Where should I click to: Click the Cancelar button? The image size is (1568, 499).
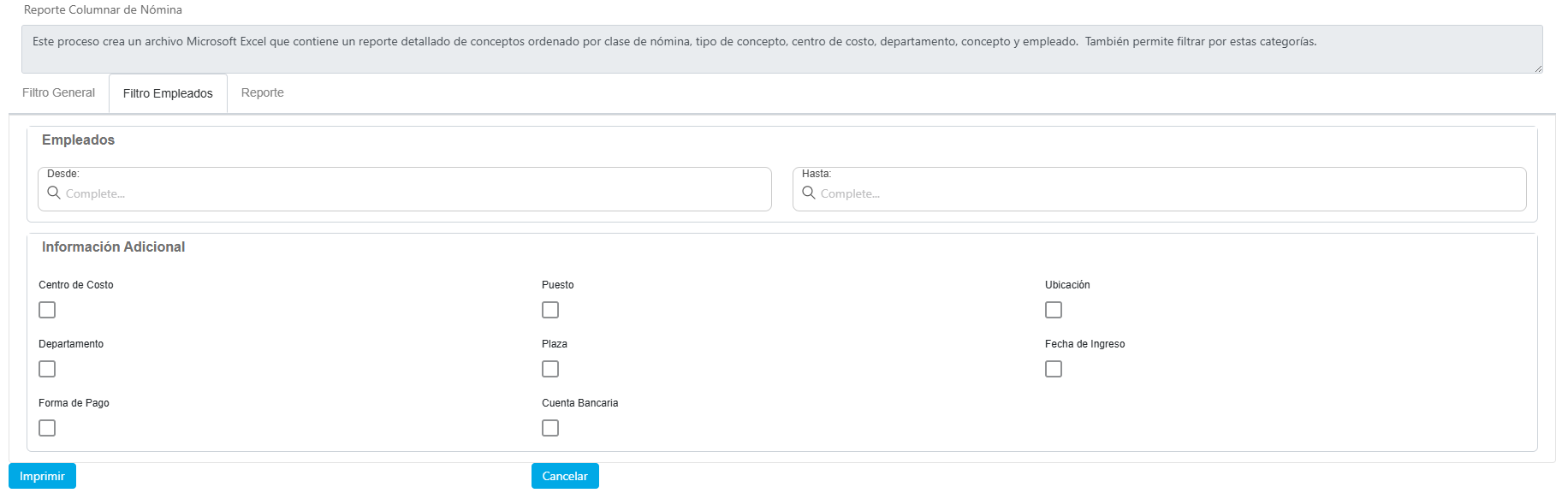565,476
